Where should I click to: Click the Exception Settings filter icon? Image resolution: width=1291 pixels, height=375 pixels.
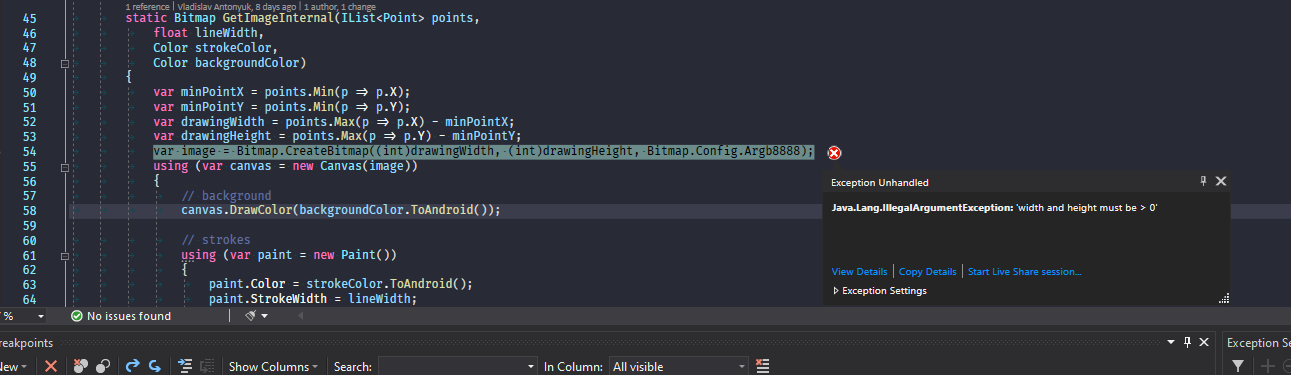(1237, 367)
